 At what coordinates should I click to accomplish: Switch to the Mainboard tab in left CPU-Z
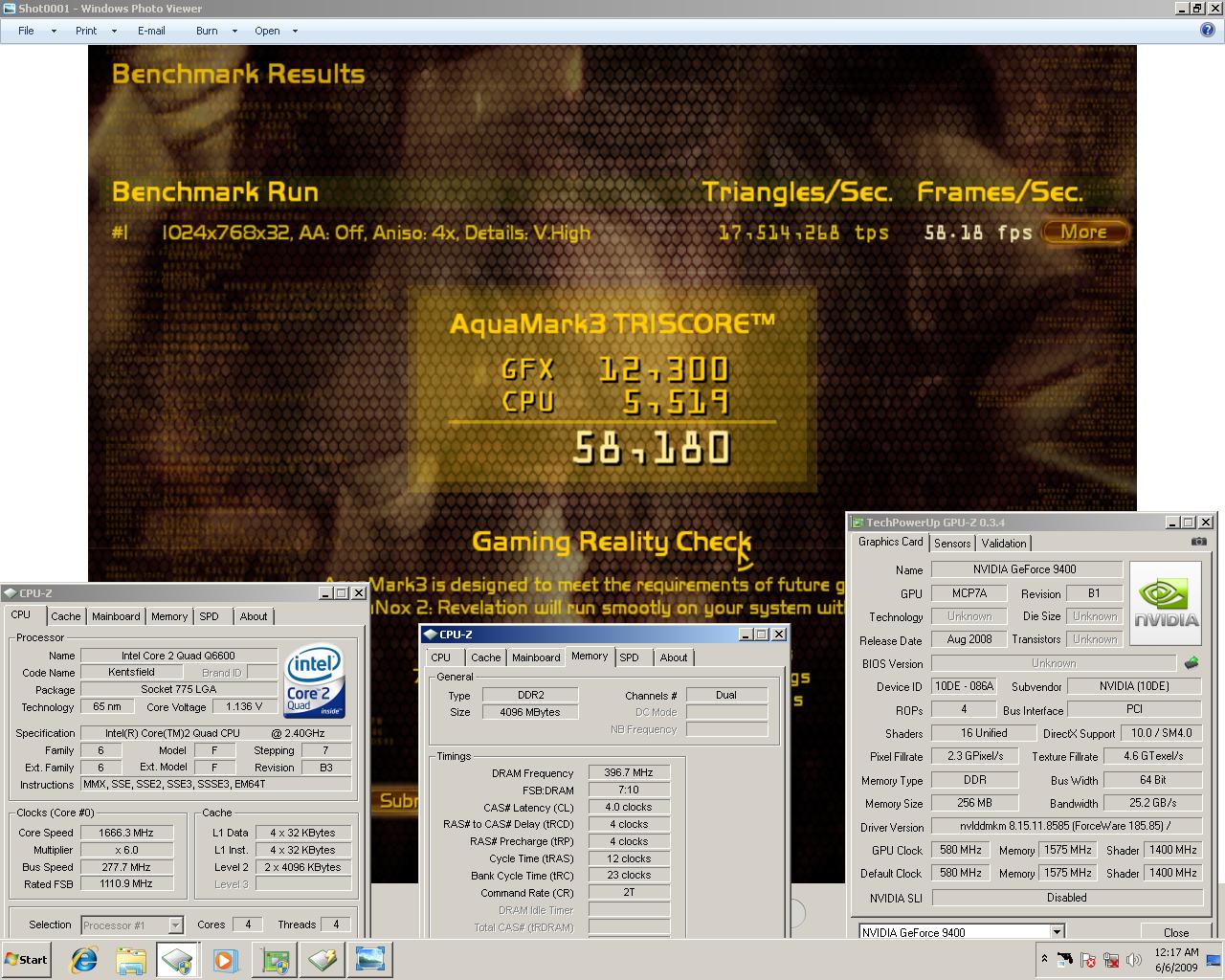116,616
